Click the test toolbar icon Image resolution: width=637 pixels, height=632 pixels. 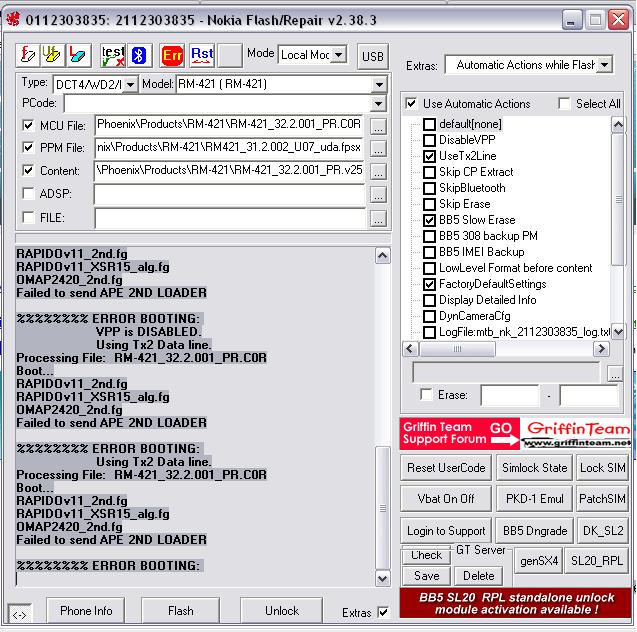(113, 55)
